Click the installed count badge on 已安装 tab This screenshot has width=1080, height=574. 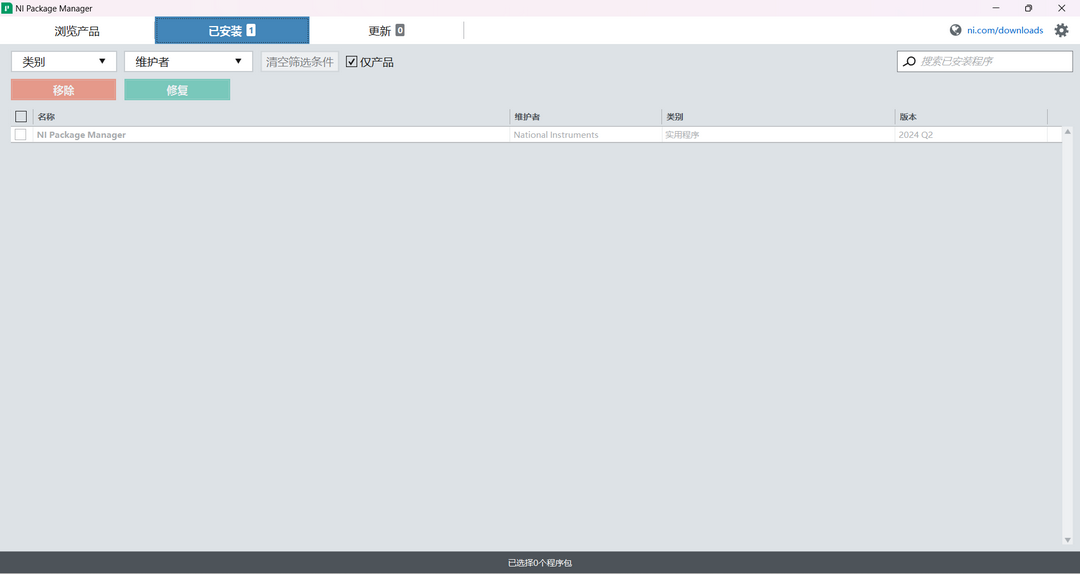tap(251, 31)
